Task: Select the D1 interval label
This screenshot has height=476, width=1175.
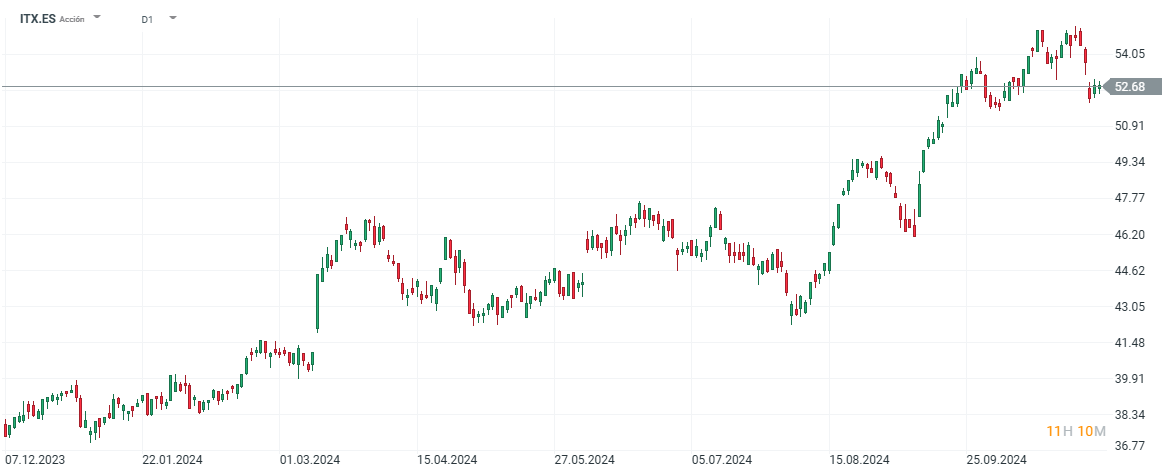Action: point(147,19)
